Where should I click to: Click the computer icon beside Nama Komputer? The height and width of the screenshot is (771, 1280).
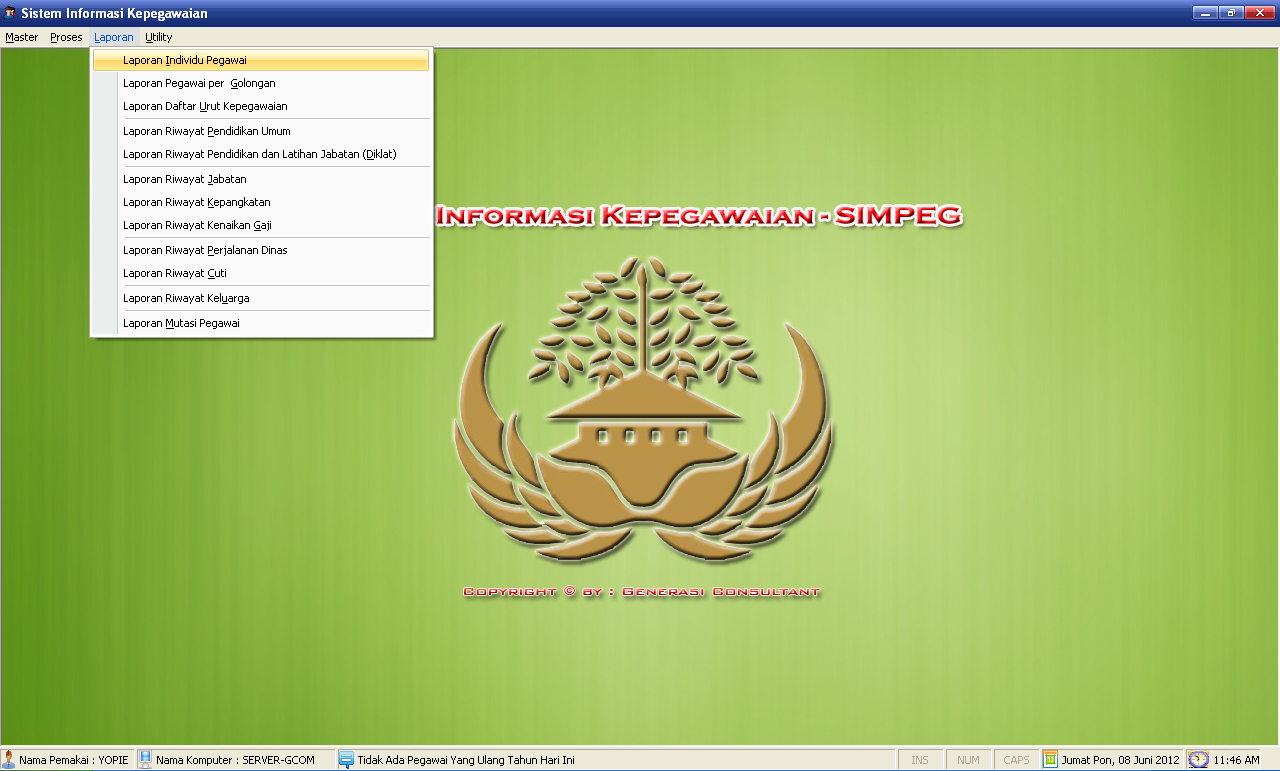click(145, 760)
